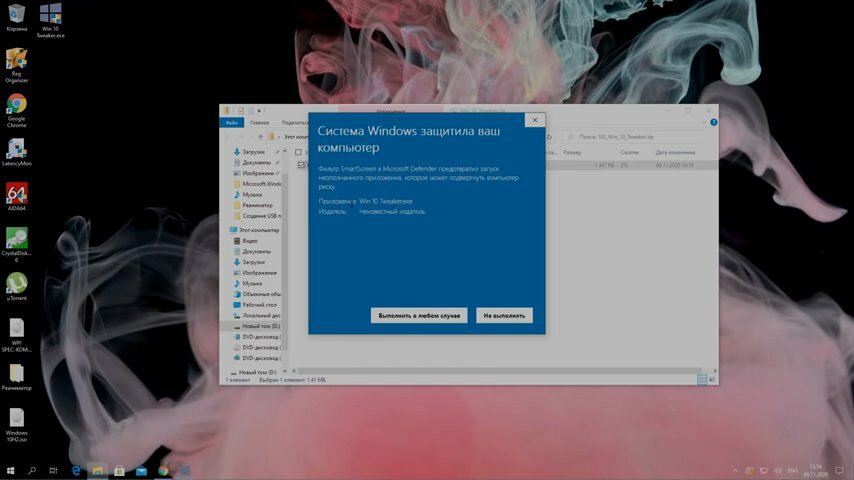
Task: Select Google Chrome desktop shortcut
Action: click(16, 111)
